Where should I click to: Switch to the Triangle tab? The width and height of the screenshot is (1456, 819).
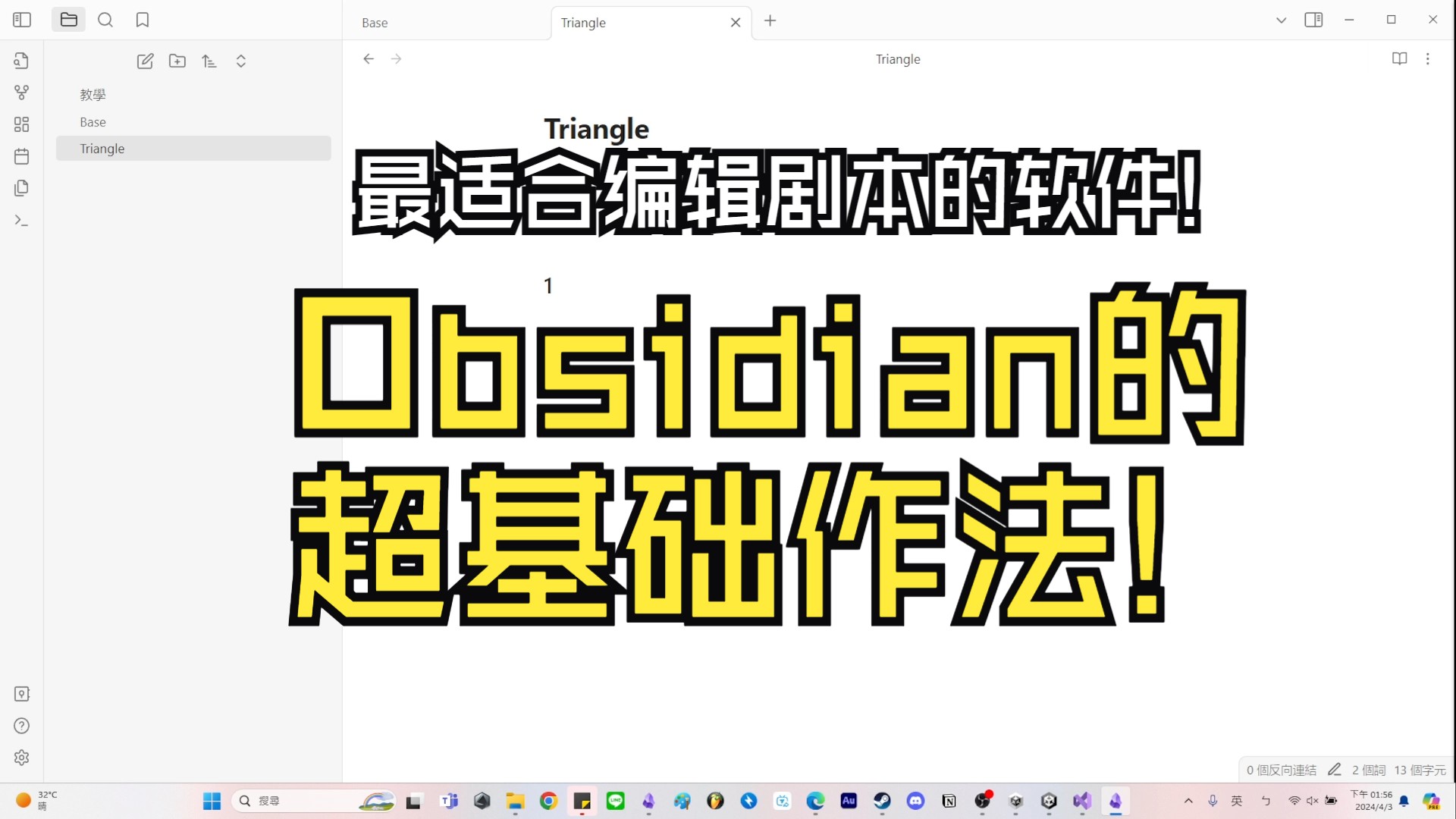tap(651, 23)
